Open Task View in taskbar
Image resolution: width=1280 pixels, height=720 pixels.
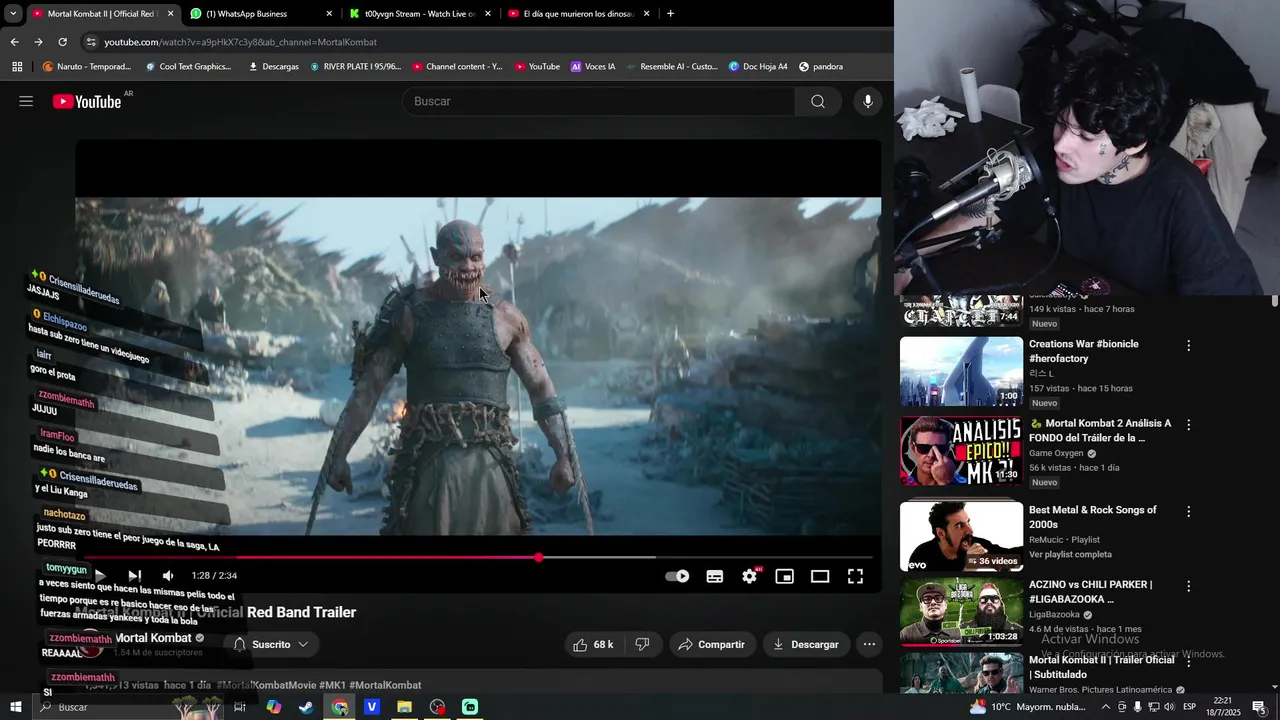(x=240, y=707)
